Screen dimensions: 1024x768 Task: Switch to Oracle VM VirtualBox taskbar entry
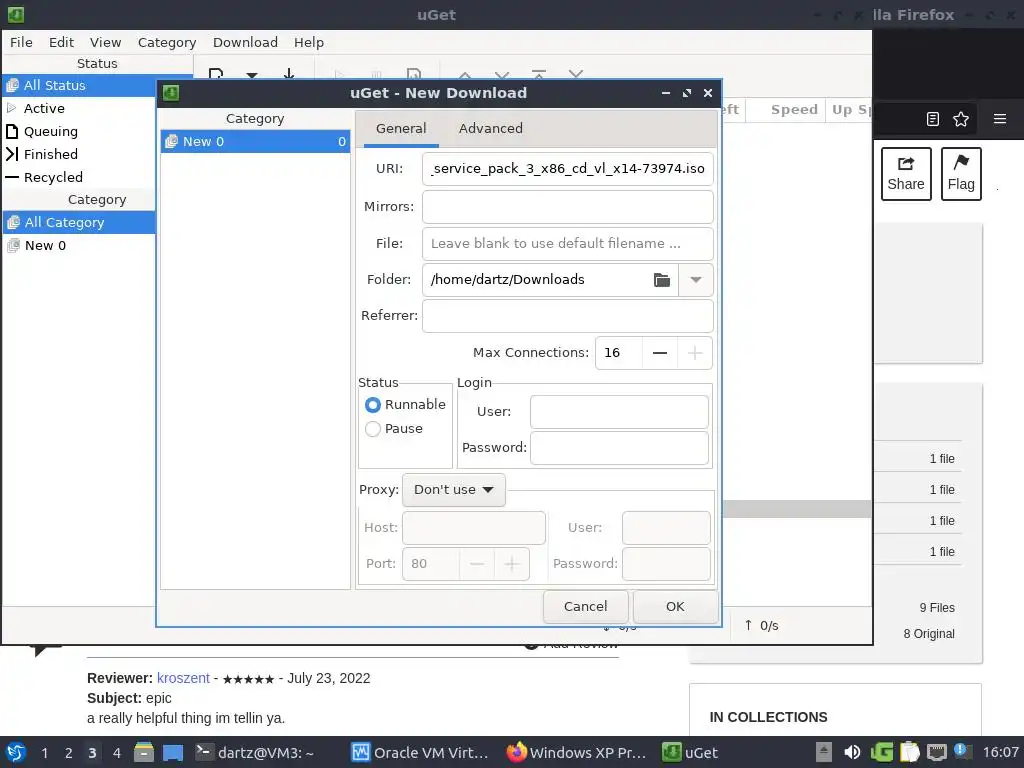click(420, 752)
